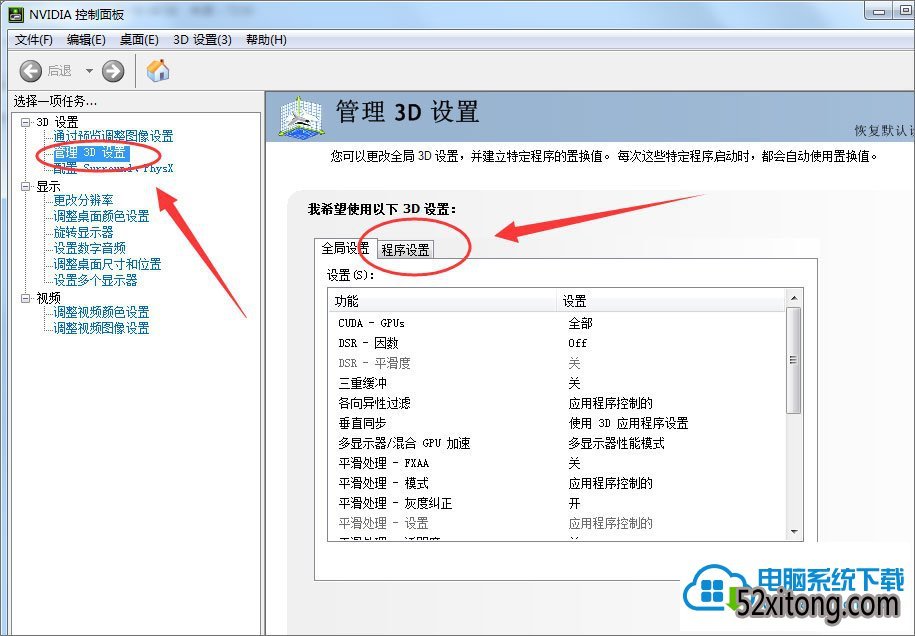Open 设置多个显示器 task

click(96, 281)
